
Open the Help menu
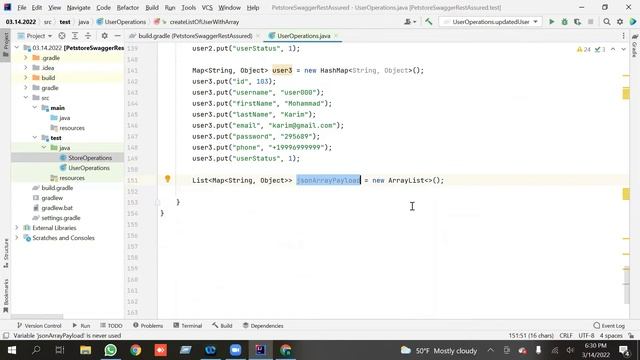(253, 7)
